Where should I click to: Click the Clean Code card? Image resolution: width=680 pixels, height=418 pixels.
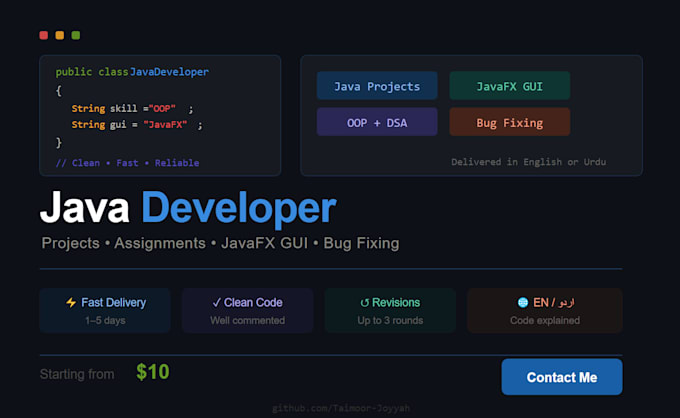click(248, 310)
